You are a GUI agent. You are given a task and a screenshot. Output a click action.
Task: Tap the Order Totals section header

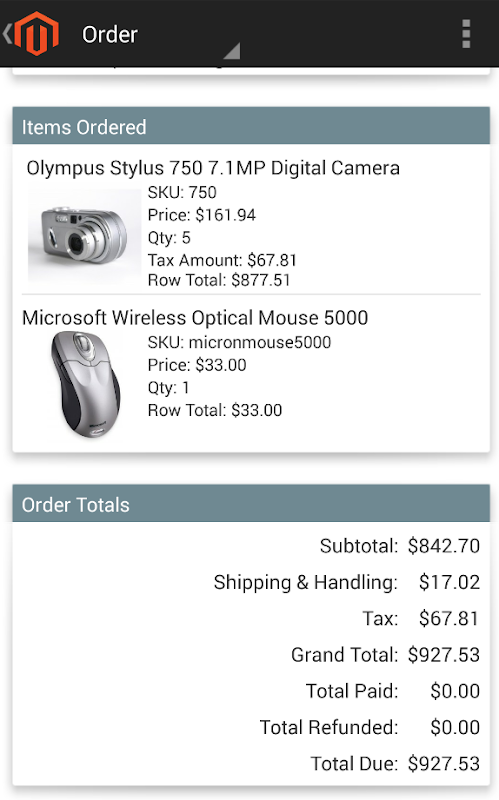click(251, 504)
